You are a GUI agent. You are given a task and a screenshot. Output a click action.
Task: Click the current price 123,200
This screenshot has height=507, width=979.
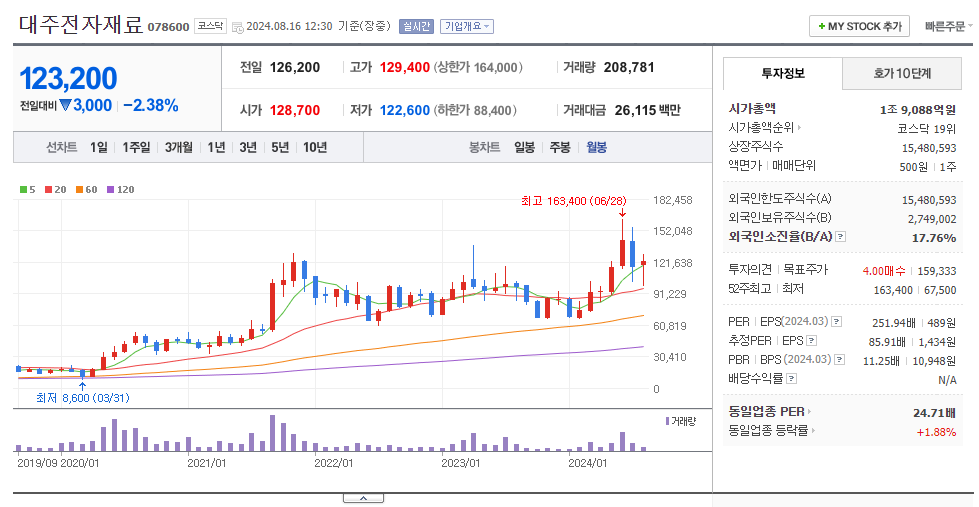(69, 79)
